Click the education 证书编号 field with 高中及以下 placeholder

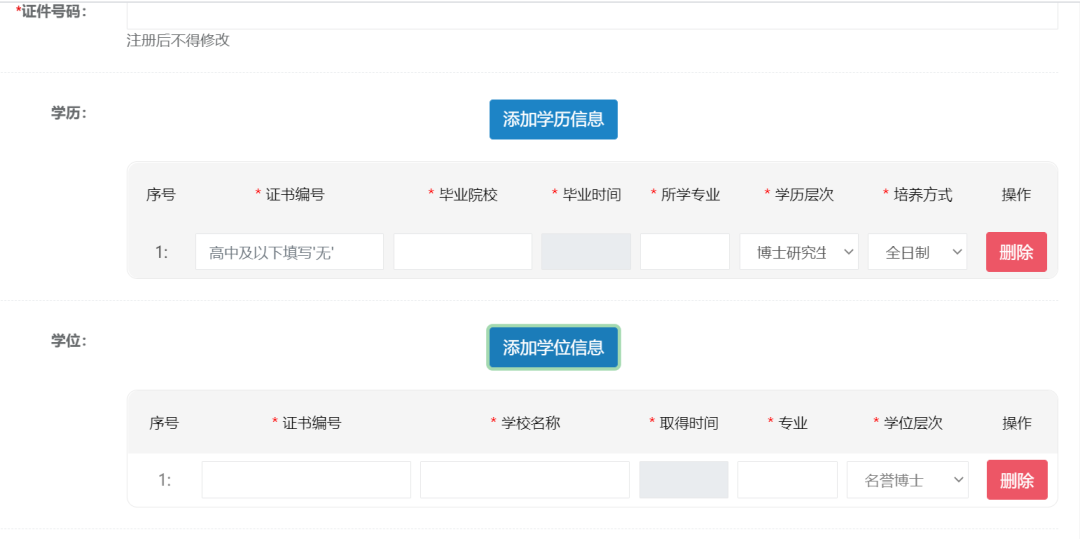289,252
